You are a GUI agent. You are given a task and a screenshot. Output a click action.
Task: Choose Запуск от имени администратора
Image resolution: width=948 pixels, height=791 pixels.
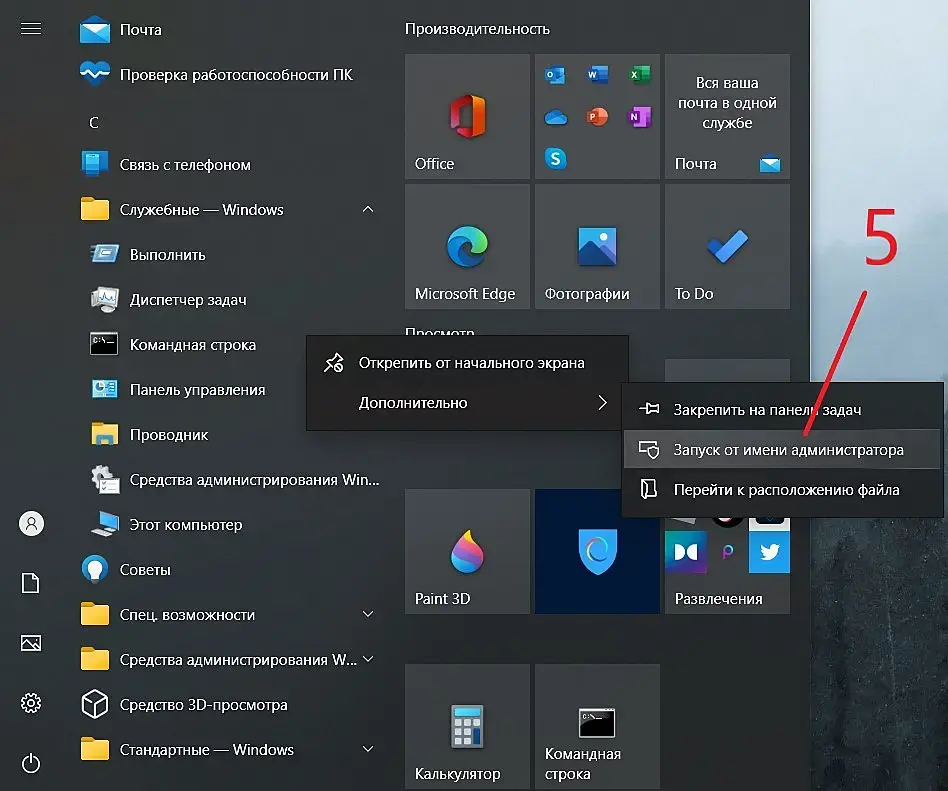783,449
